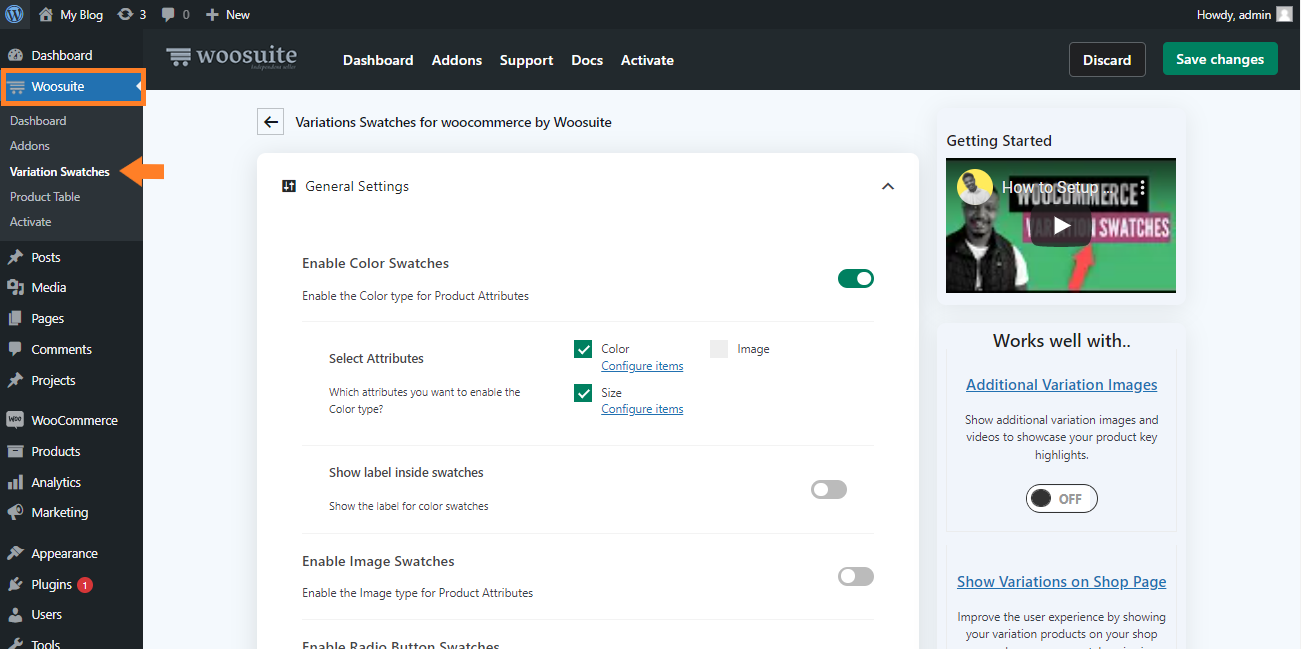Open My Blog home icon
The width and height of the screenshot is (1301, 649).
click(46, 14)
